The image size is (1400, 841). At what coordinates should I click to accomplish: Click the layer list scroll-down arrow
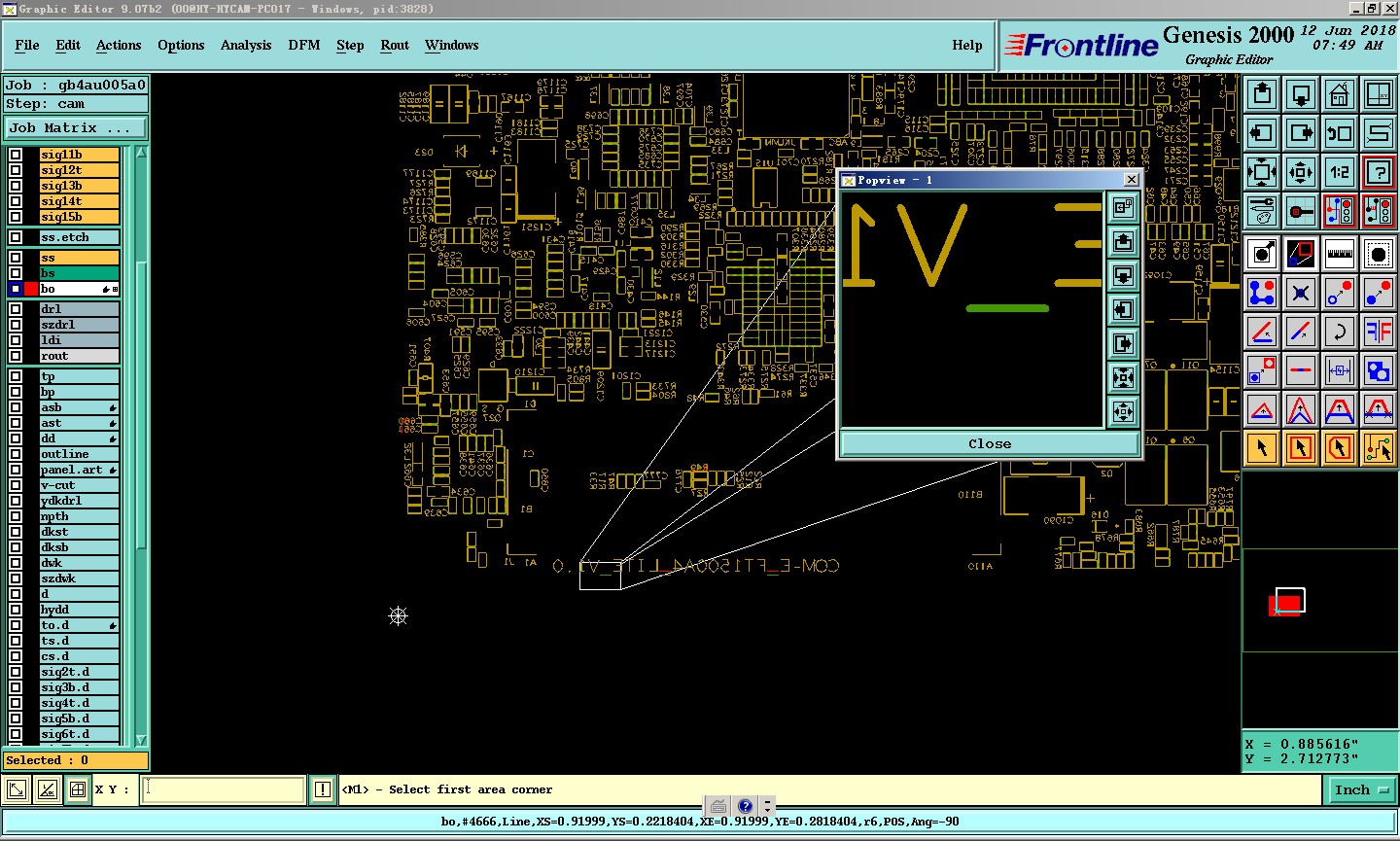tap(141, 740)
